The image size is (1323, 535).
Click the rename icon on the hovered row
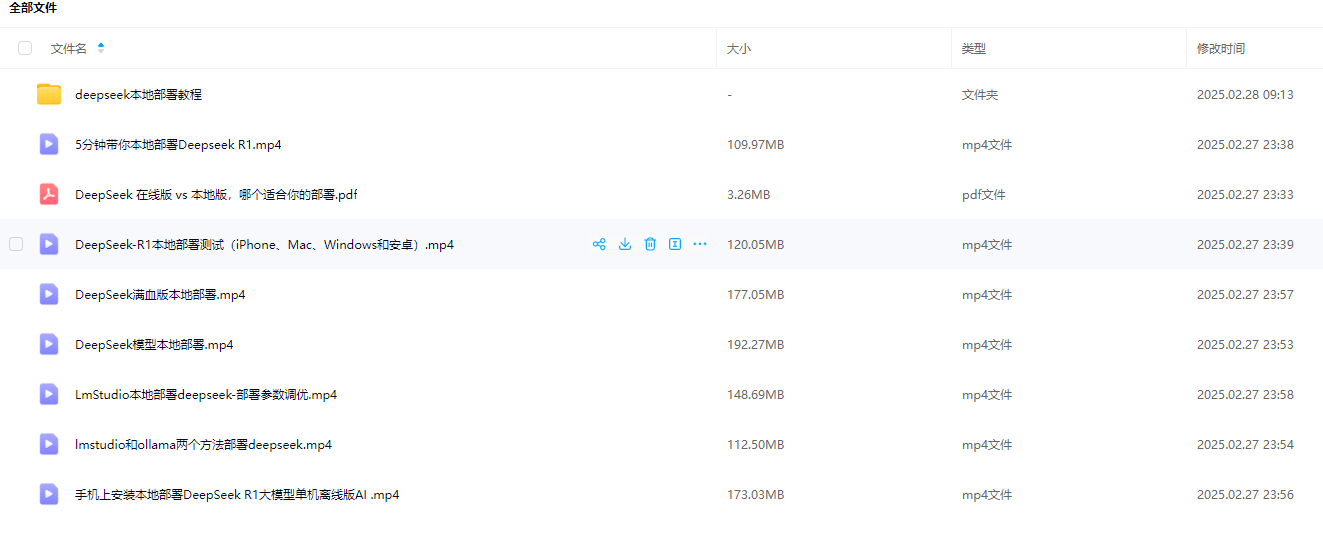tap(675, 244)
